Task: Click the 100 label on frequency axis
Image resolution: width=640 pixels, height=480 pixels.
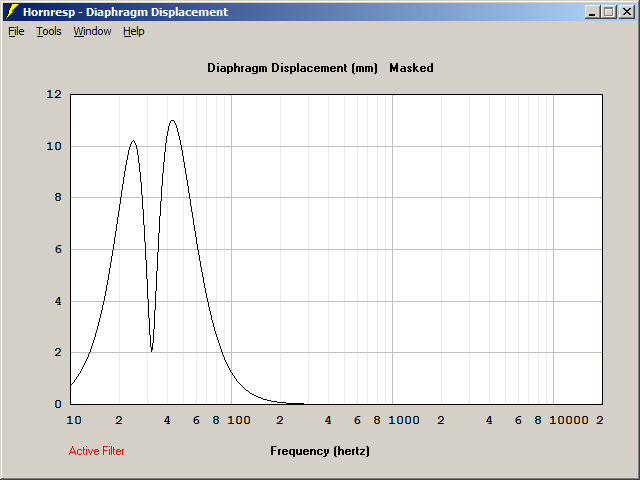Action: point(239,420)
